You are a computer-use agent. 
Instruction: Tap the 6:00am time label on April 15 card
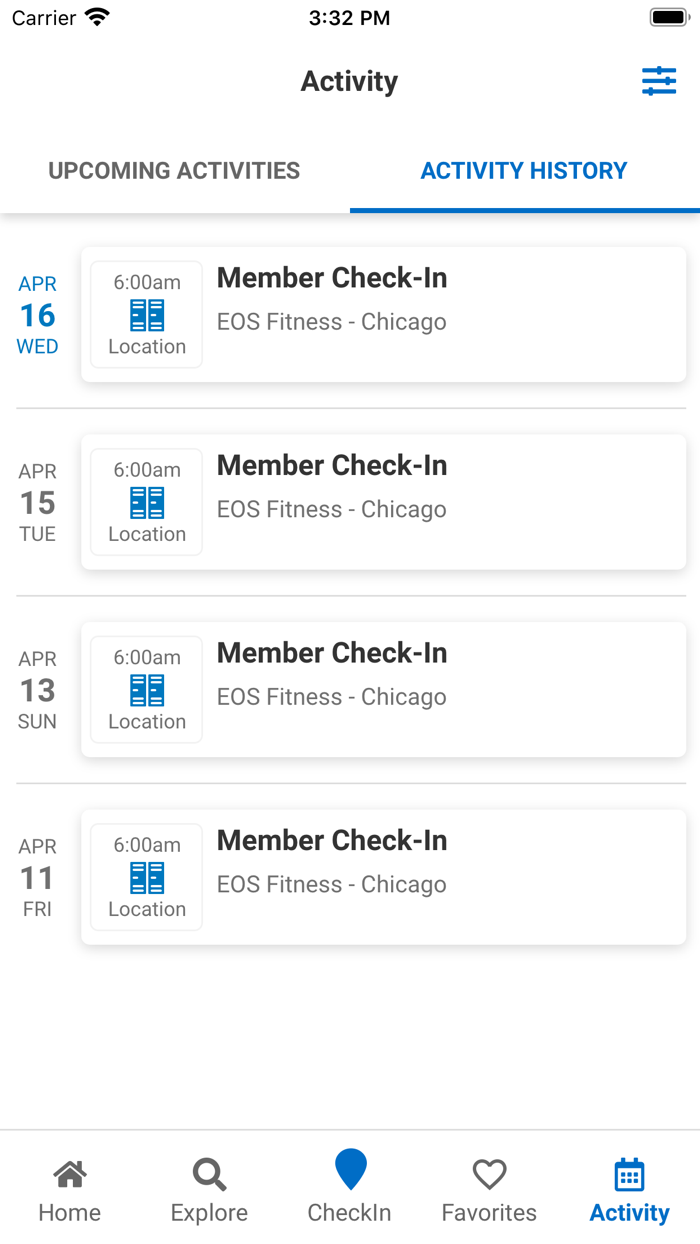pos(145,470)
